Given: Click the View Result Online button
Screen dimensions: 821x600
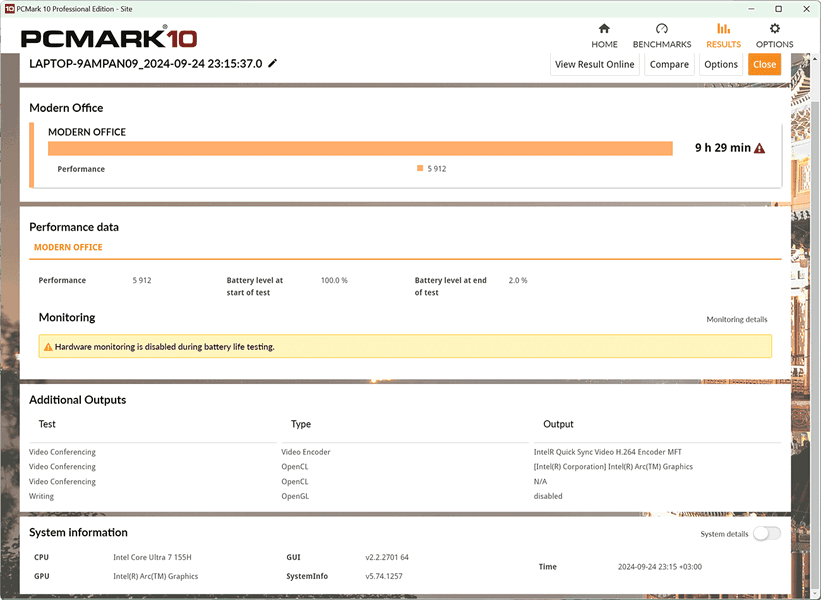Looking at the screenshot, I should coord(594,64).
